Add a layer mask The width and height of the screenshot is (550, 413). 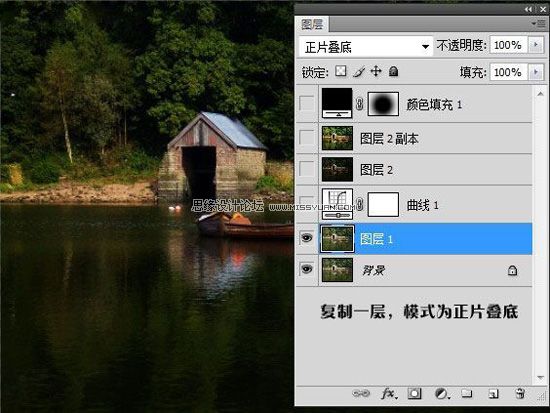414,393
